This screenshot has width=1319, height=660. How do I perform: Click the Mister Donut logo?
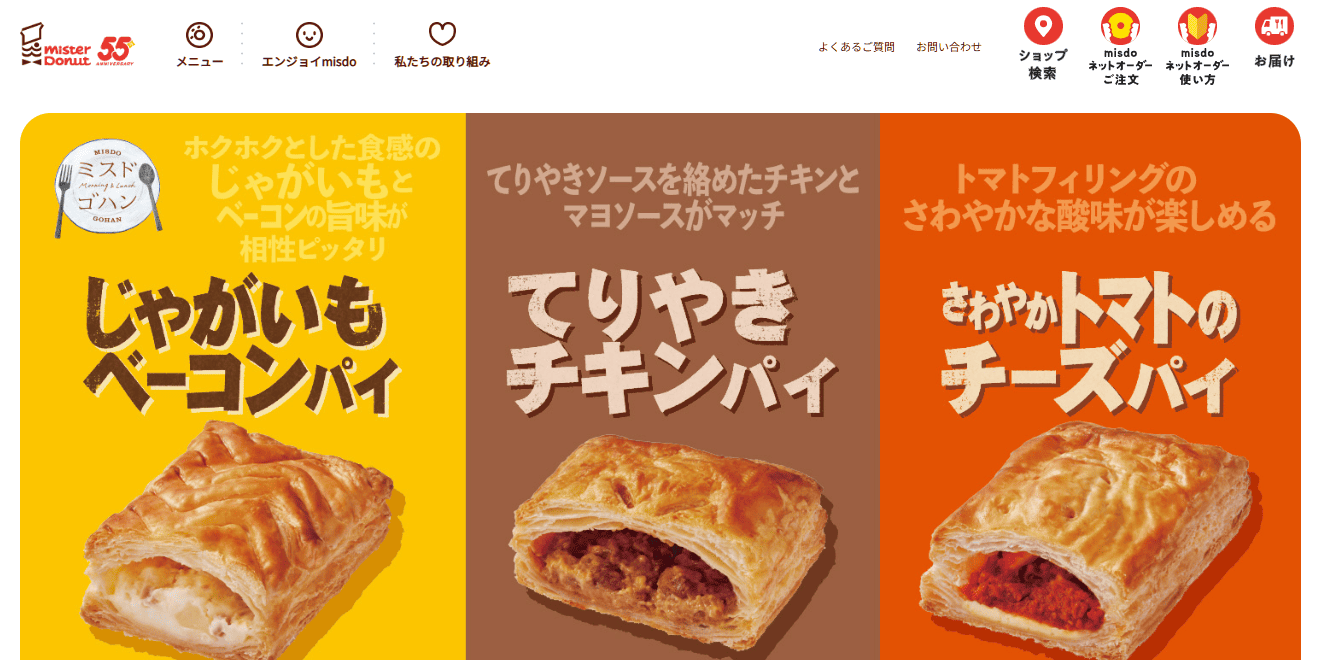tap(56, 45)
